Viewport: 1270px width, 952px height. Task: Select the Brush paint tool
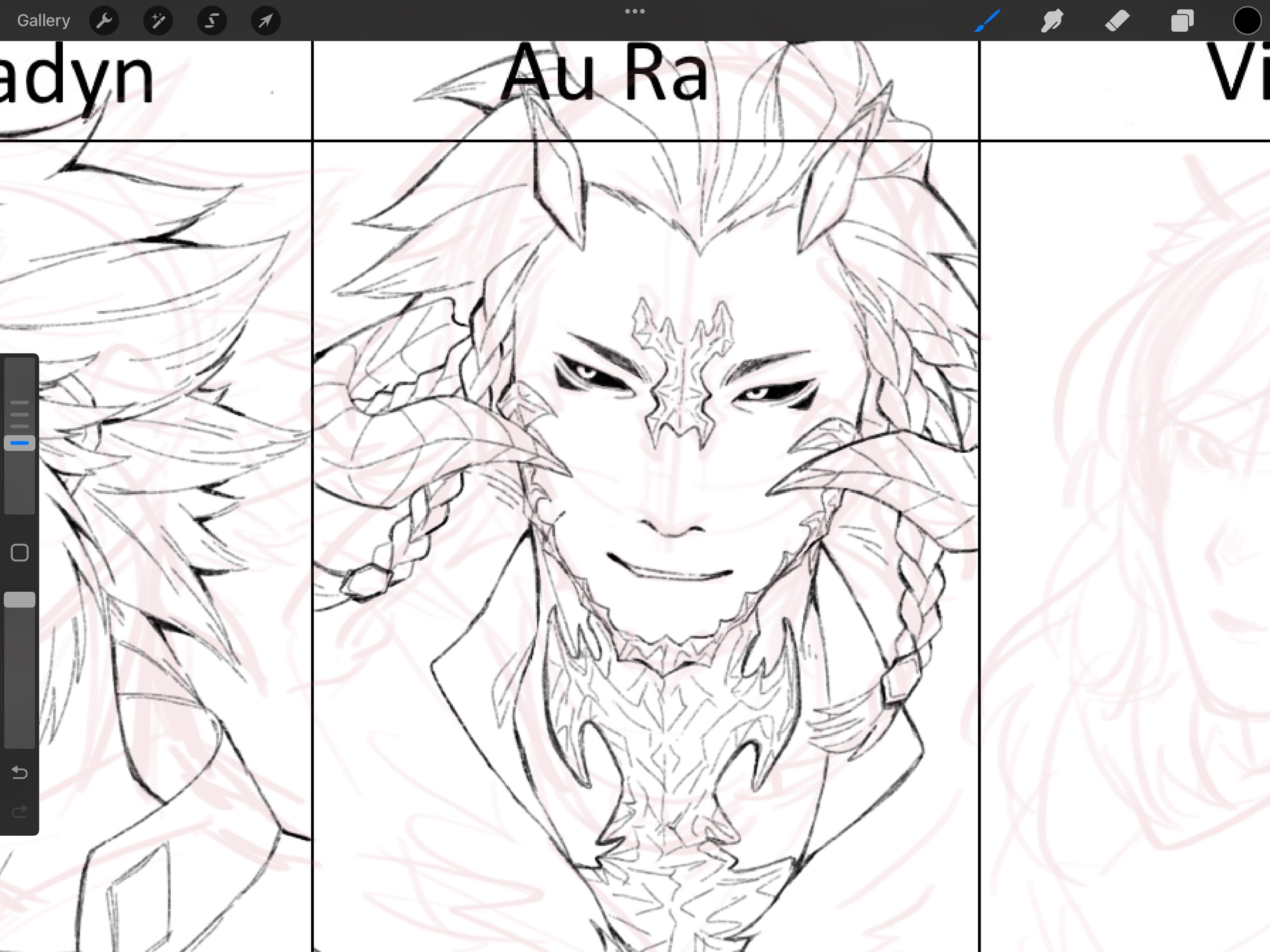(x=988, y=21)
